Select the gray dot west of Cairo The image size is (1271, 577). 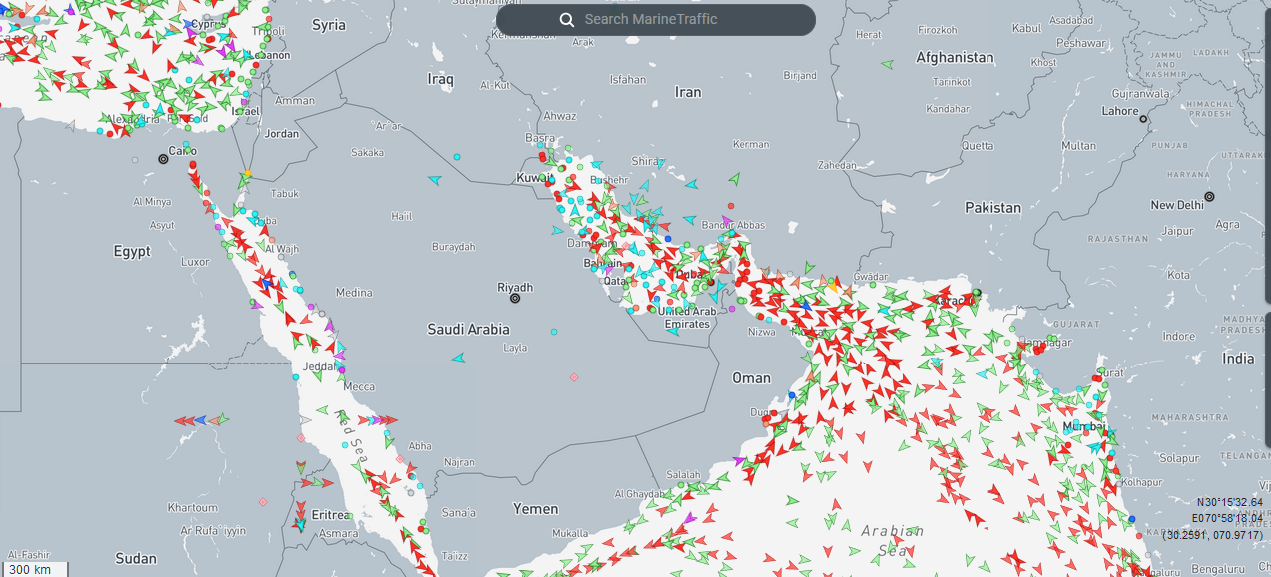[x=135, y=159]
